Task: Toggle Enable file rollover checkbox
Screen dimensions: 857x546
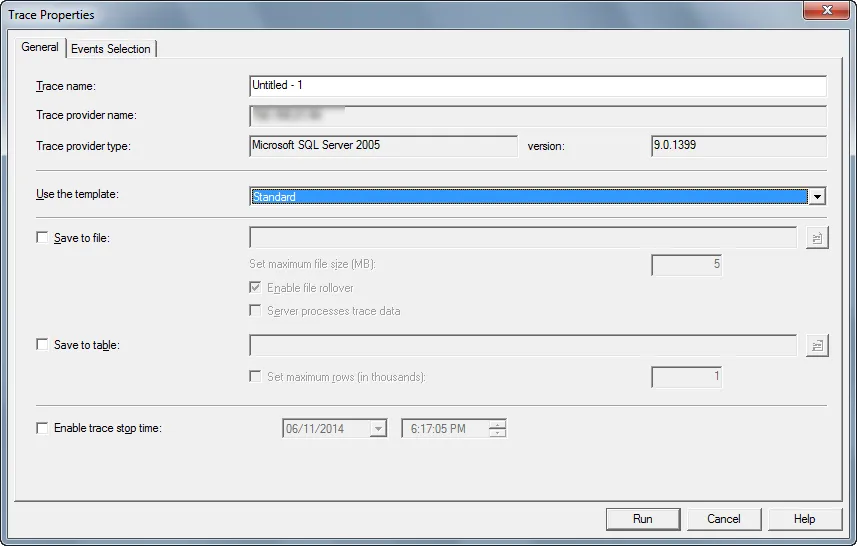Action: (255, 287)
